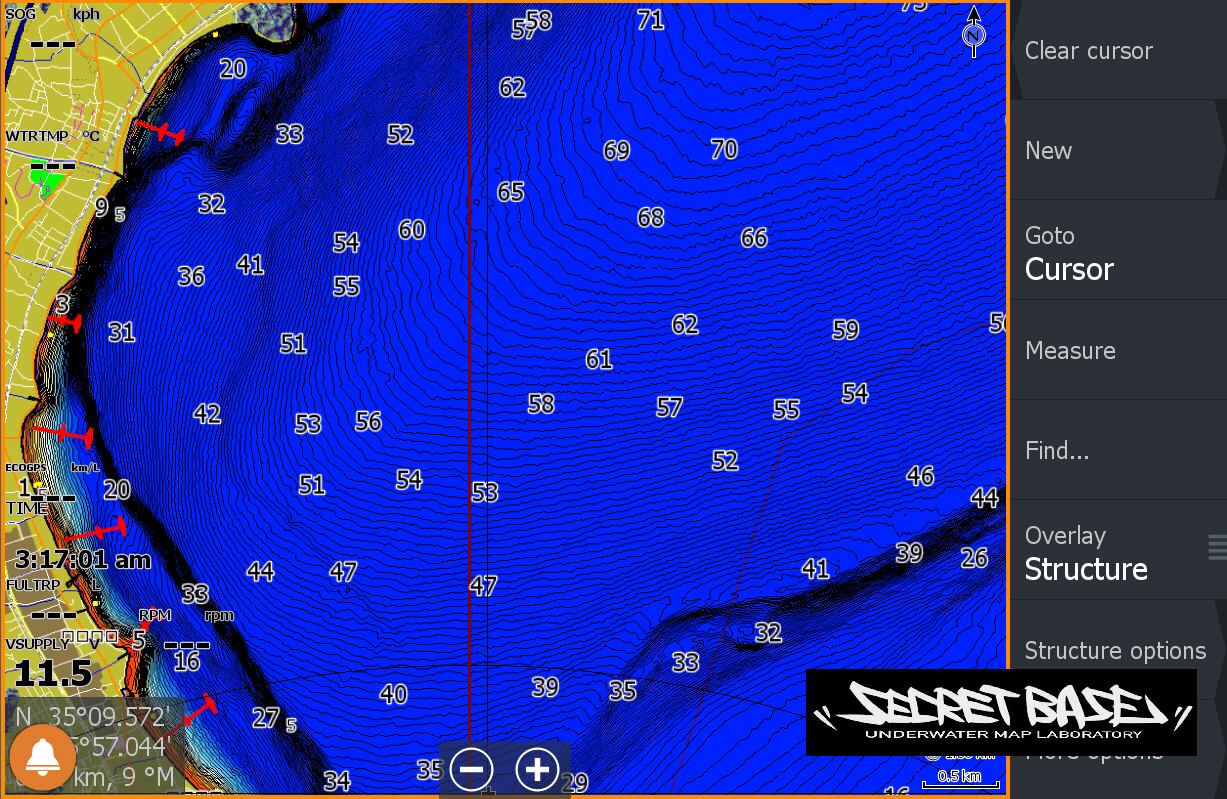Image resolution: width=1227 pixels, height=799 pixels.
Task: Tap depth sounding 52 beside 33
Action: (400, 134)
